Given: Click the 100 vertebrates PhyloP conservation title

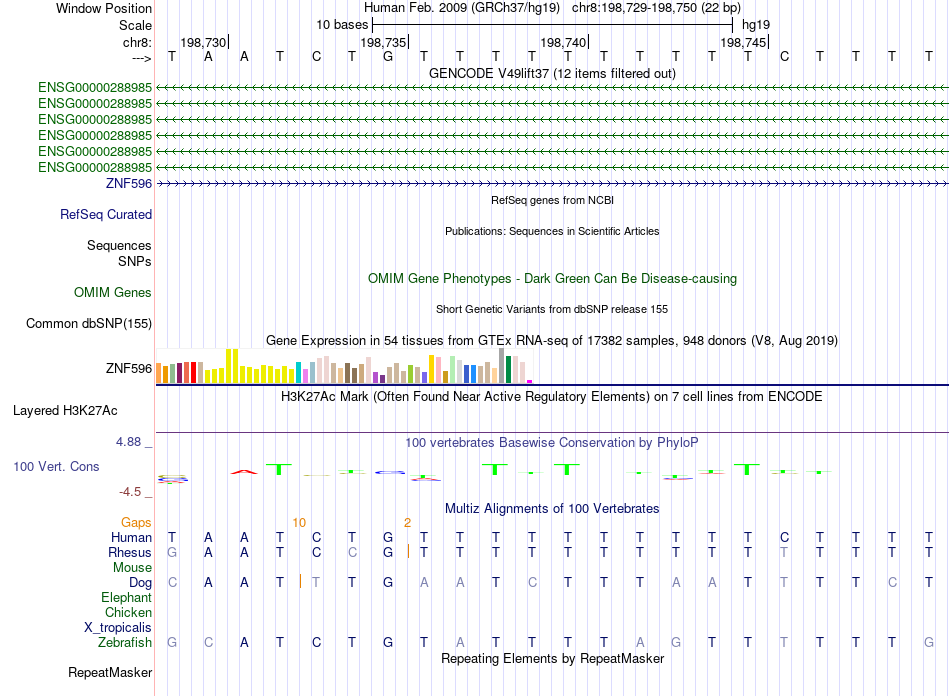Looking at the screenshot, I should (552, 443).
